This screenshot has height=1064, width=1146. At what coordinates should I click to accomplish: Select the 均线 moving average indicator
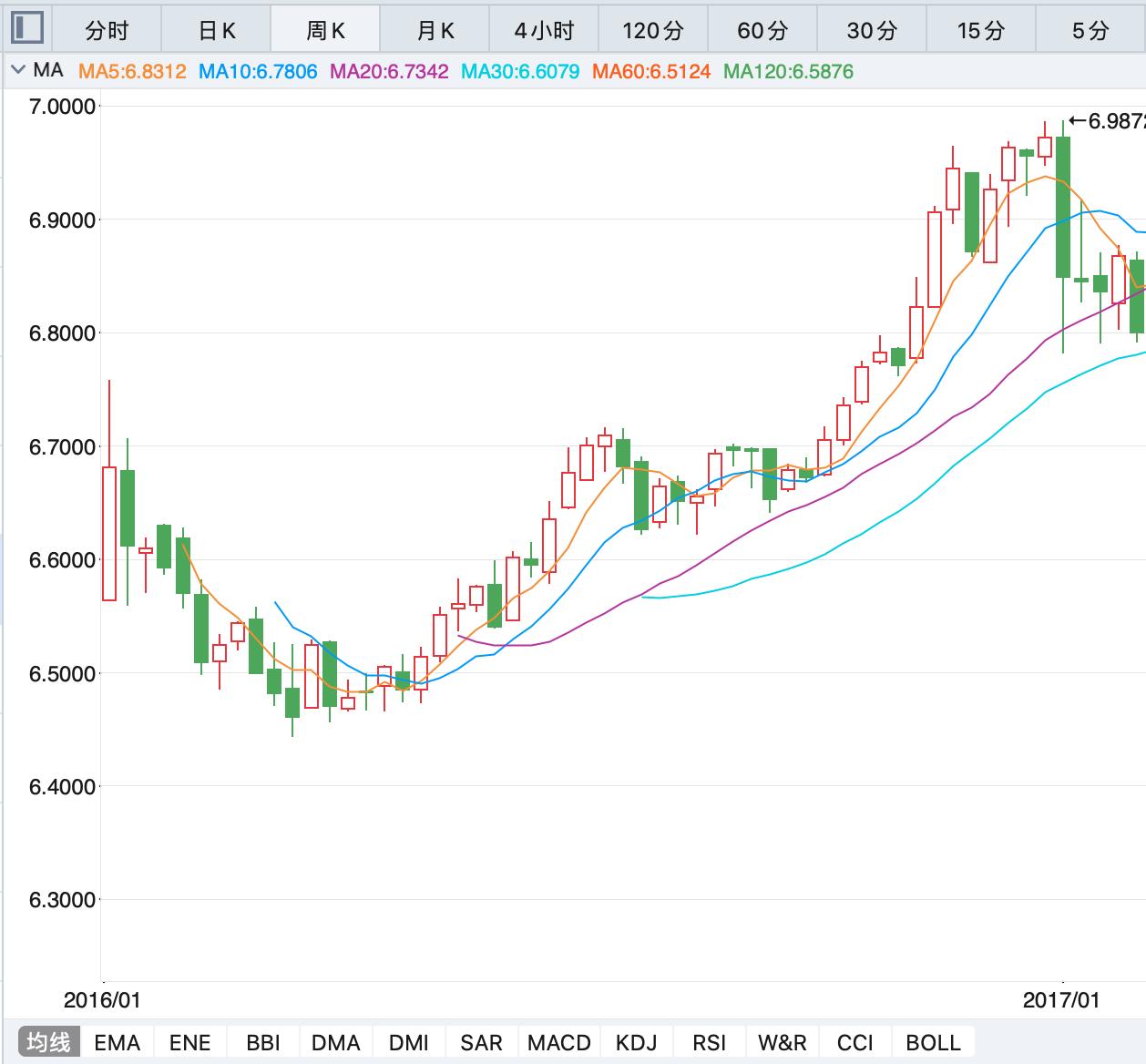click(48, 1042)
